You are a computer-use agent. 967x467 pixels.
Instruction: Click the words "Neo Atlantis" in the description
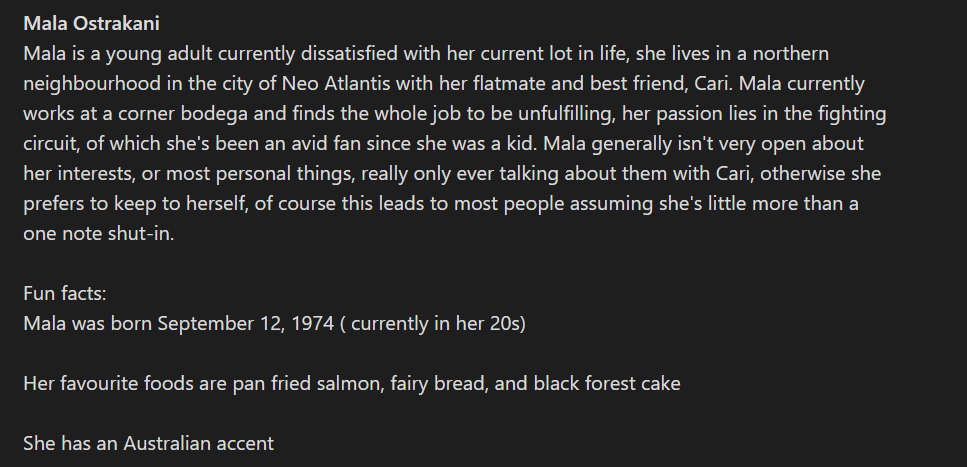[x=333, y=83]
